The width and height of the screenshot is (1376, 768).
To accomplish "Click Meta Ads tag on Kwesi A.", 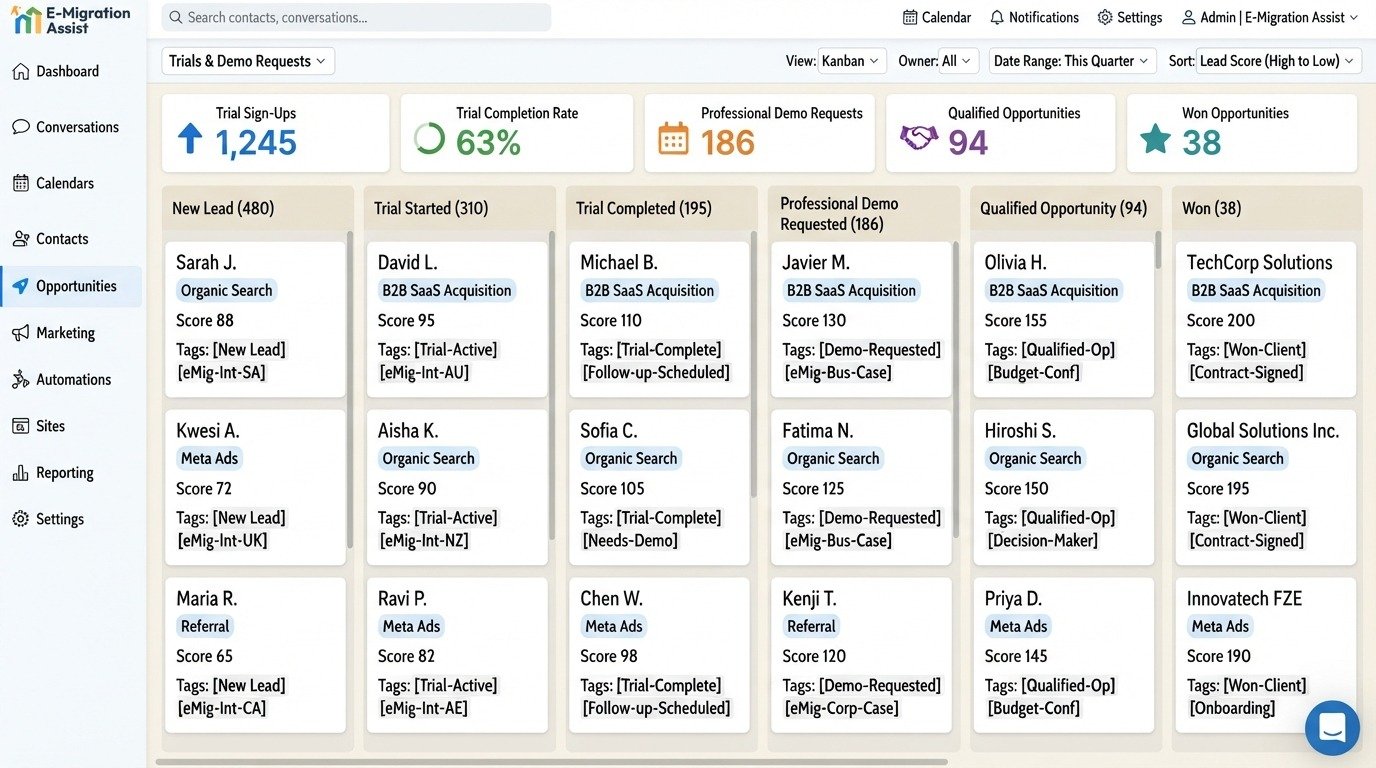I will 210,459.
